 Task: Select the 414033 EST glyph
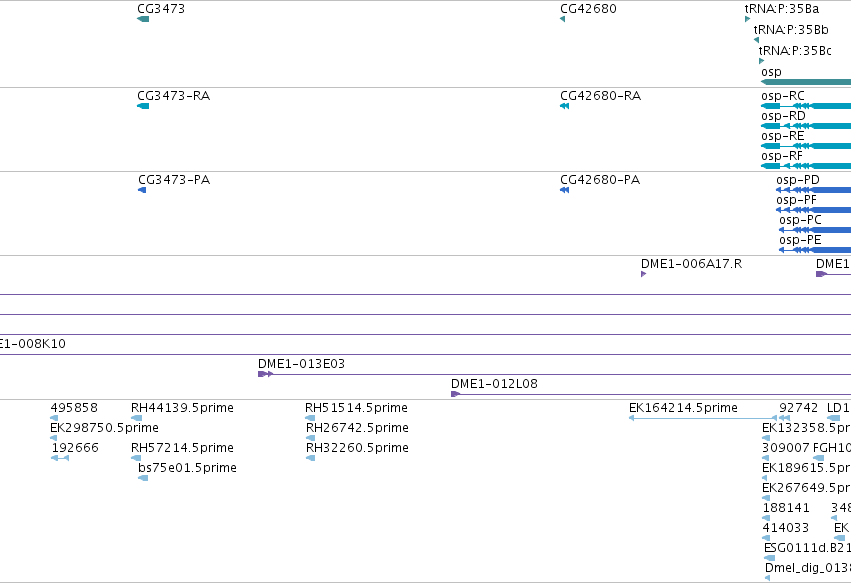click(766, 538)
